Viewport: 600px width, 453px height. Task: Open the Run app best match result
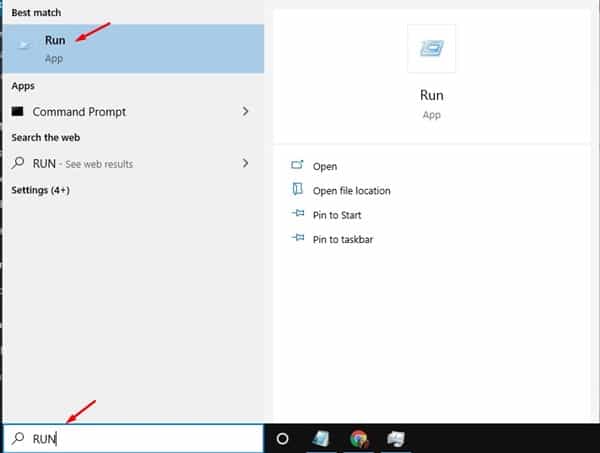(x=133, y=49)
